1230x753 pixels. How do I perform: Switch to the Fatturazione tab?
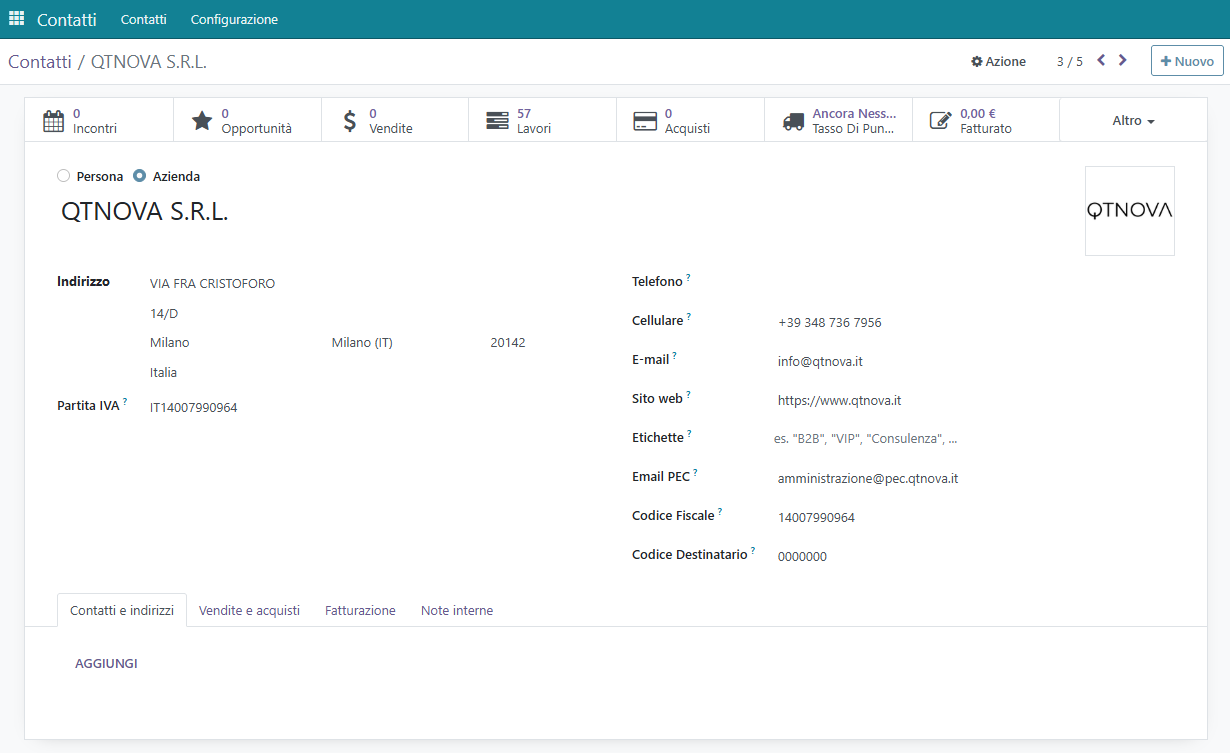coord(360,610)
